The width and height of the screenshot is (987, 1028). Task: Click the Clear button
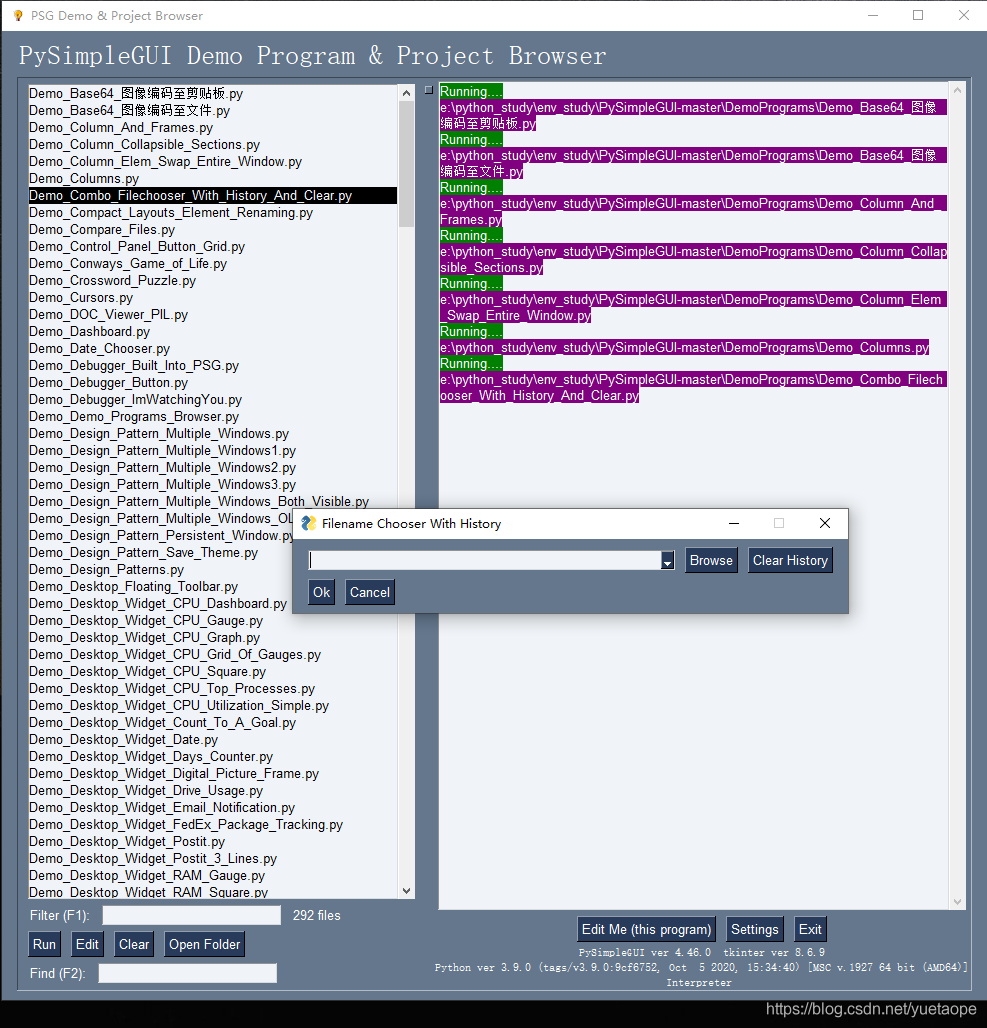pyautogui.click(x=134, y=944)
